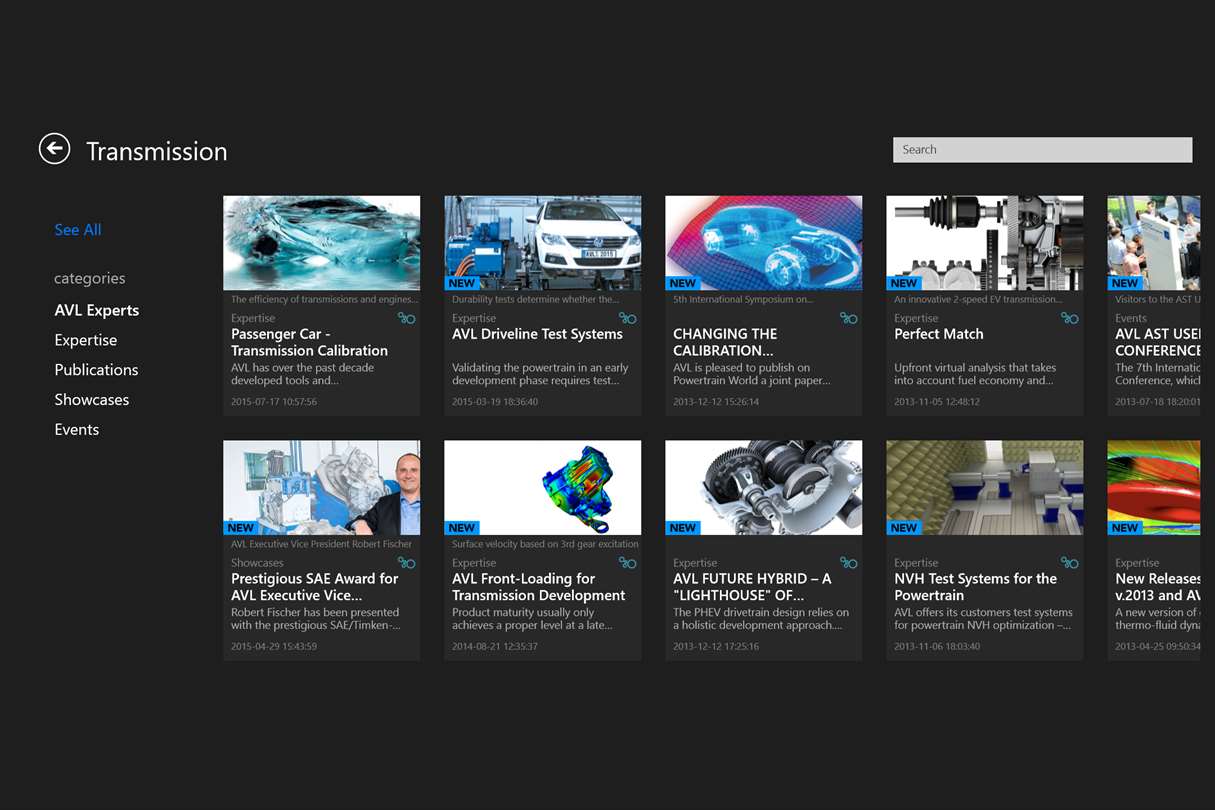Click timestamp 2014-08-21 12:35:37
Viewport: 1215px width, 810px height.
tap(495, 647)
